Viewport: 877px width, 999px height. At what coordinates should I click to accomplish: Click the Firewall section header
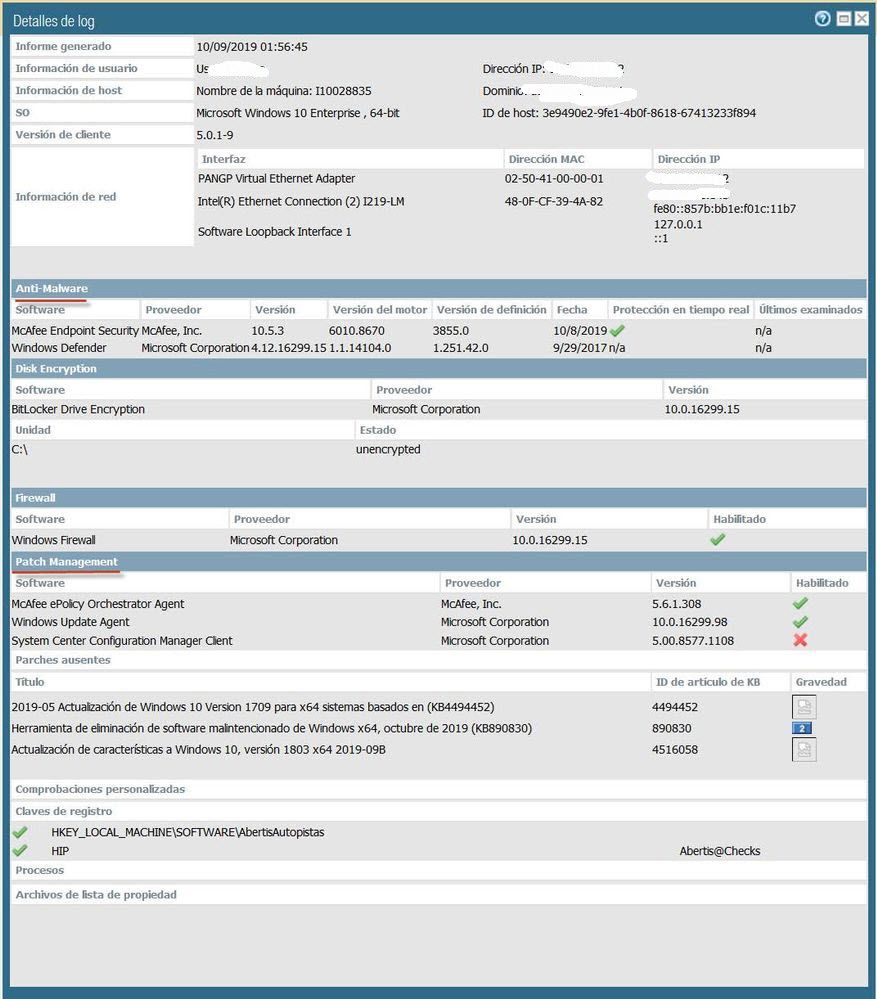click(35, 498)
